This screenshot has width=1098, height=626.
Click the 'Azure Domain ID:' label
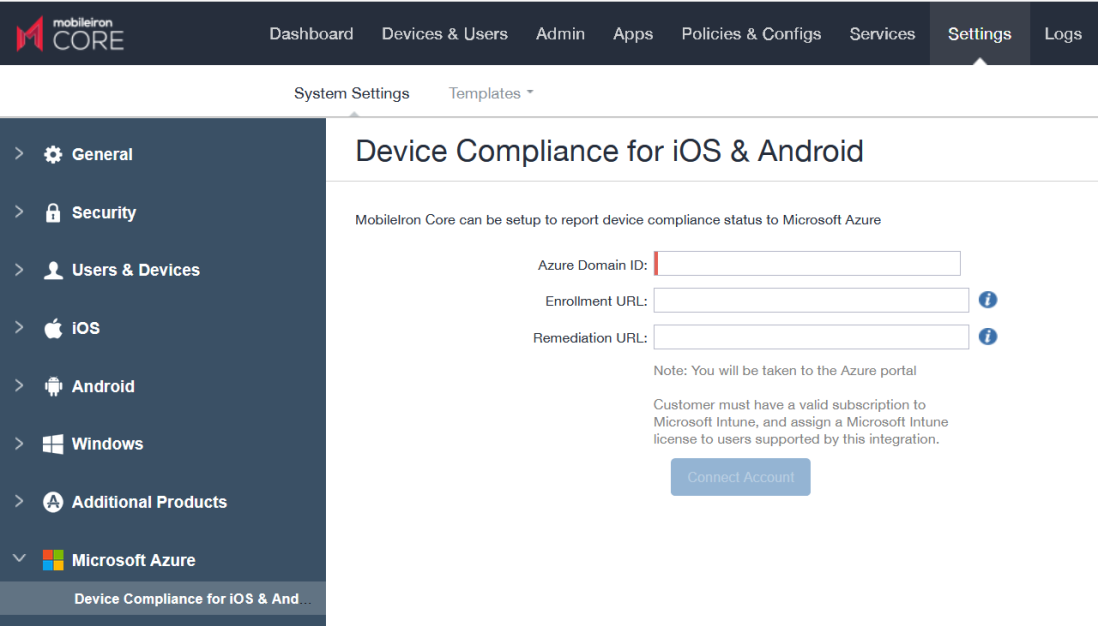click(x=592, y=265)
